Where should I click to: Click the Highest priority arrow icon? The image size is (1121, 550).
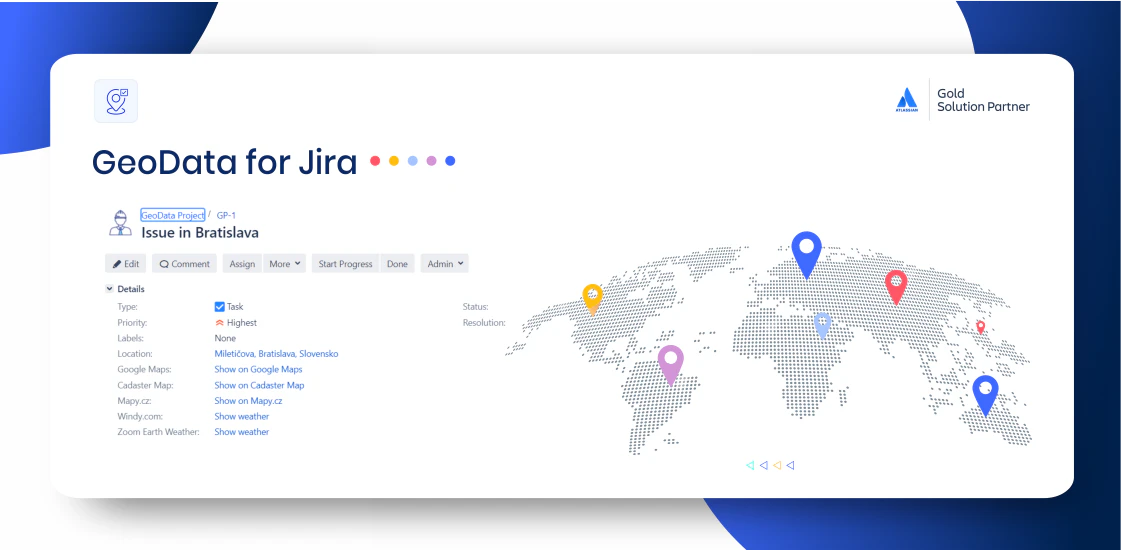pyautogui.click(x=219, y=323)
